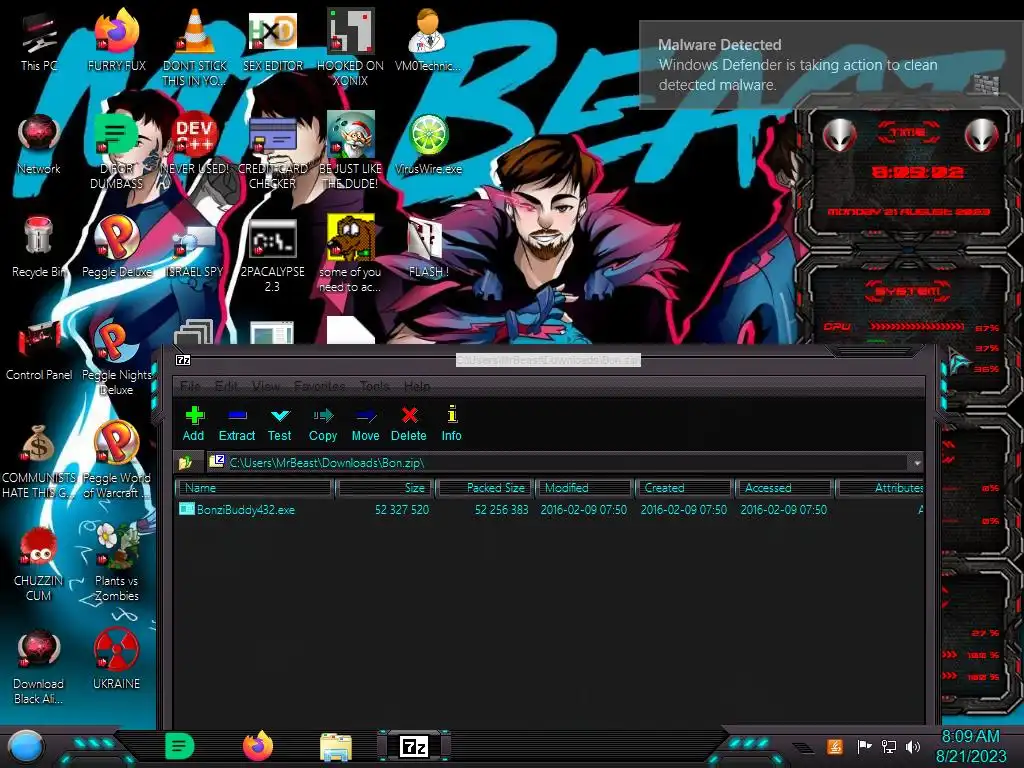Select the VirusWire.exe desktop icon
The height and width of the screenshot is (768, 1024).
click(428, 144)
